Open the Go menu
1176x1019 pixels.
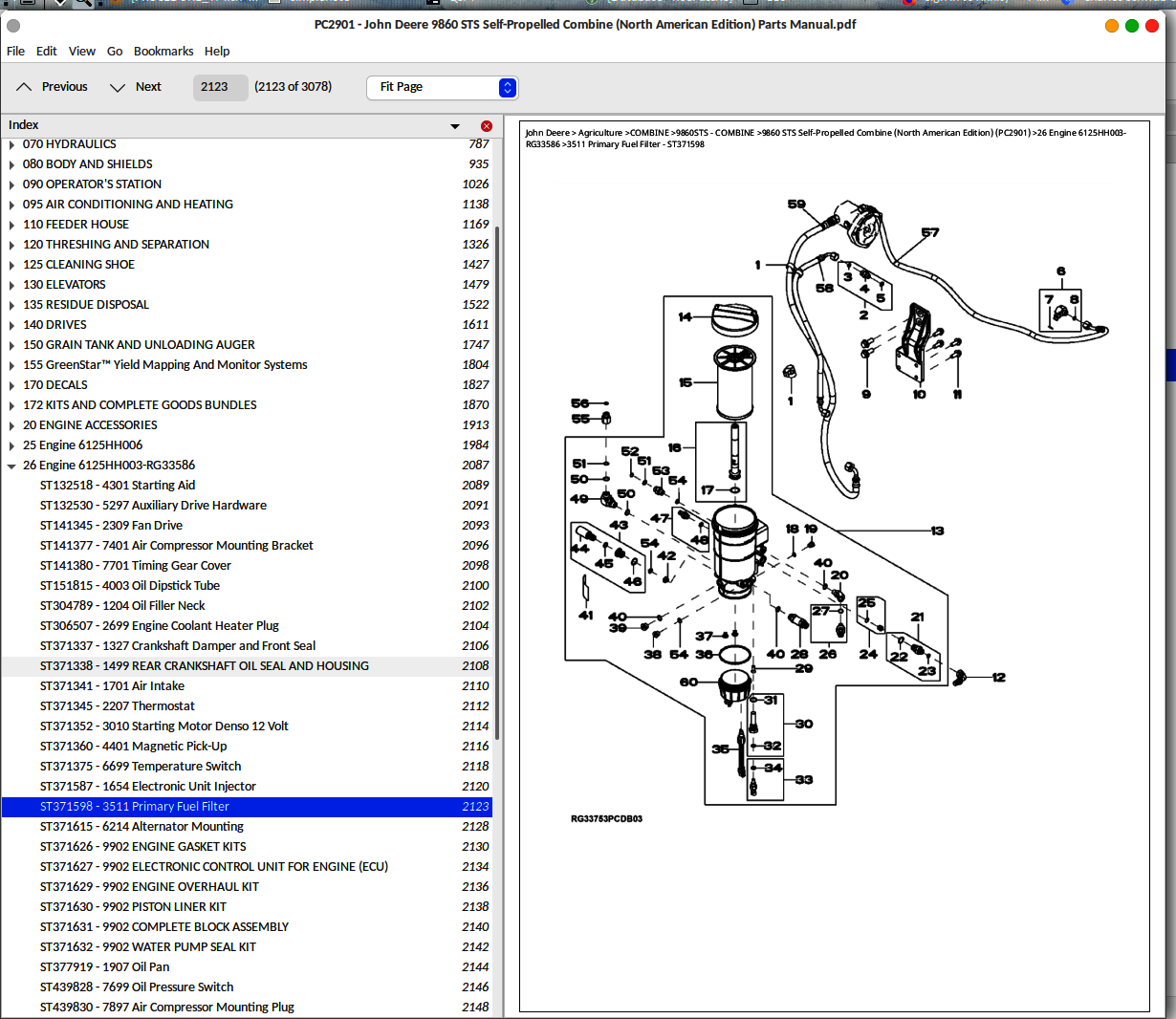pos(115,52)
